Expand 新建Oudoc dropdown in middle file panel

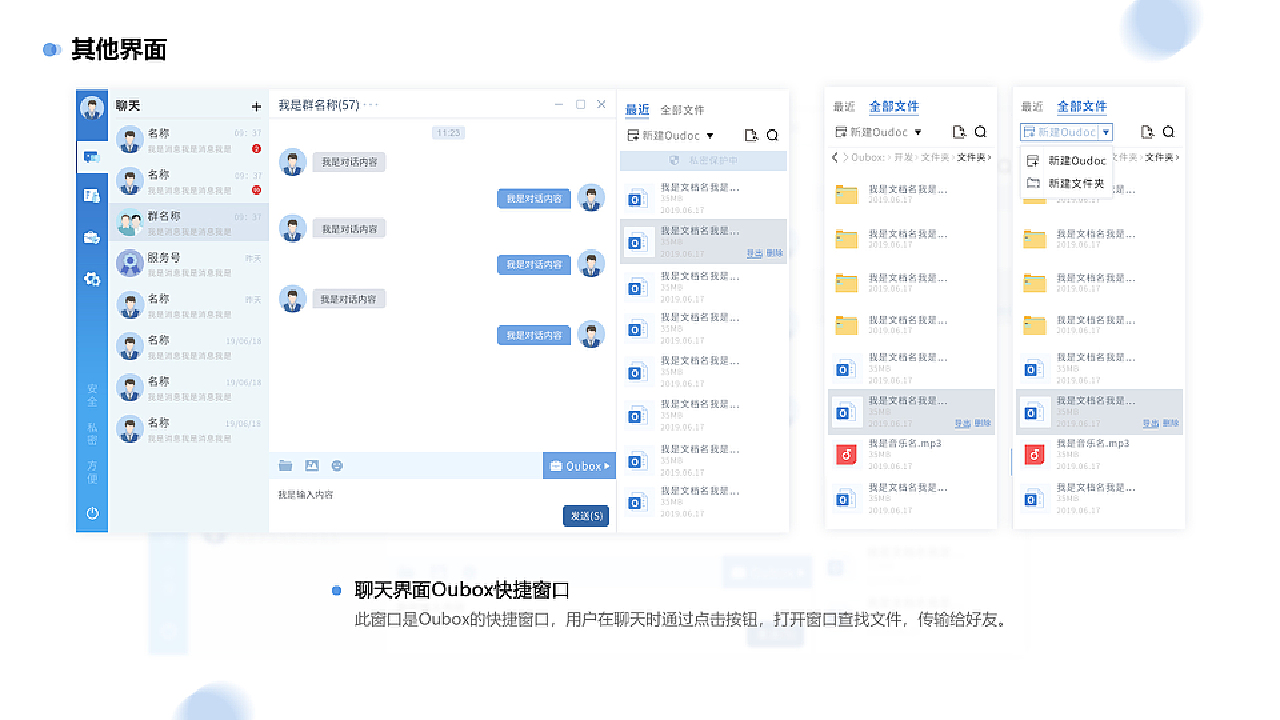[x=918, y=131]
